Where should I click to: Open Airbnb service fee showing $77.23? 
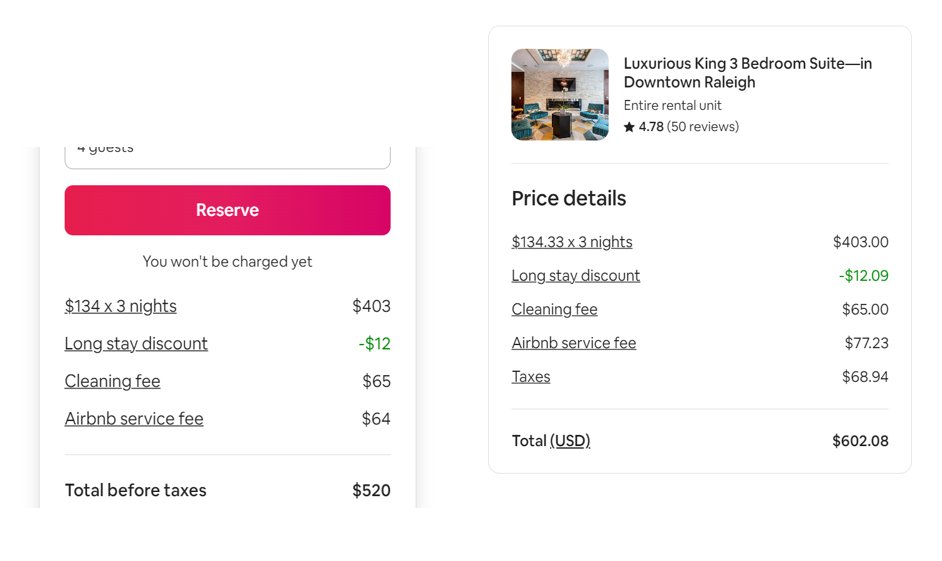coord(573,343)
